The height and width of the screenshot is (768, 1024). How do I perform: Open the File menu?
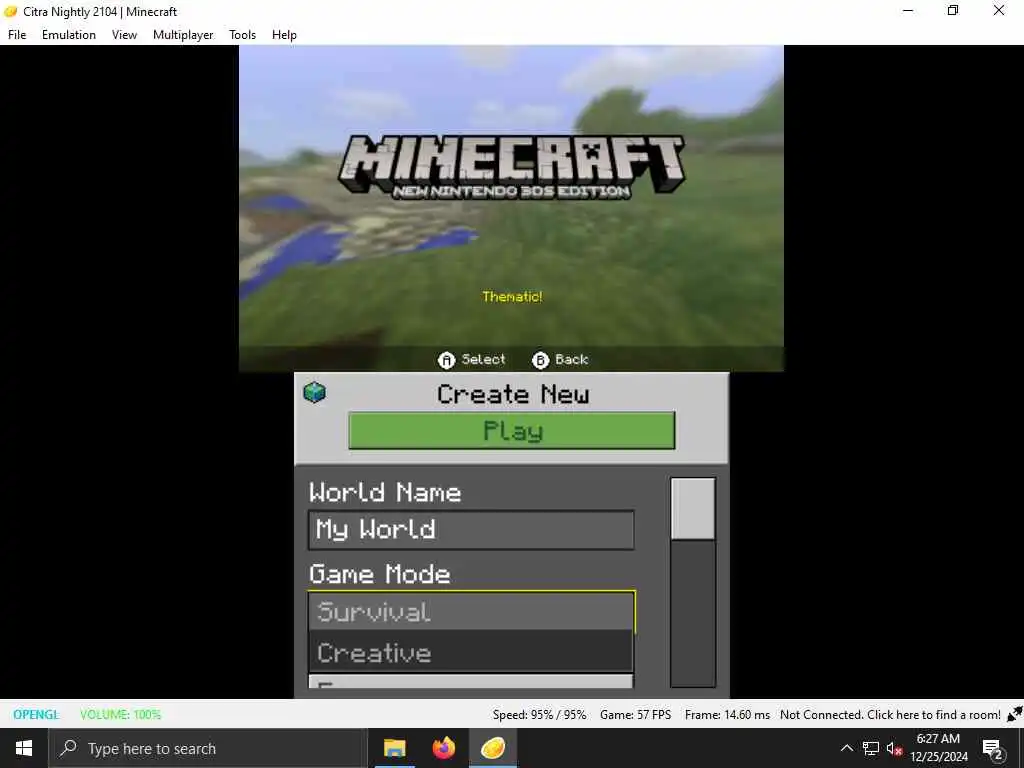click(17, 35)
